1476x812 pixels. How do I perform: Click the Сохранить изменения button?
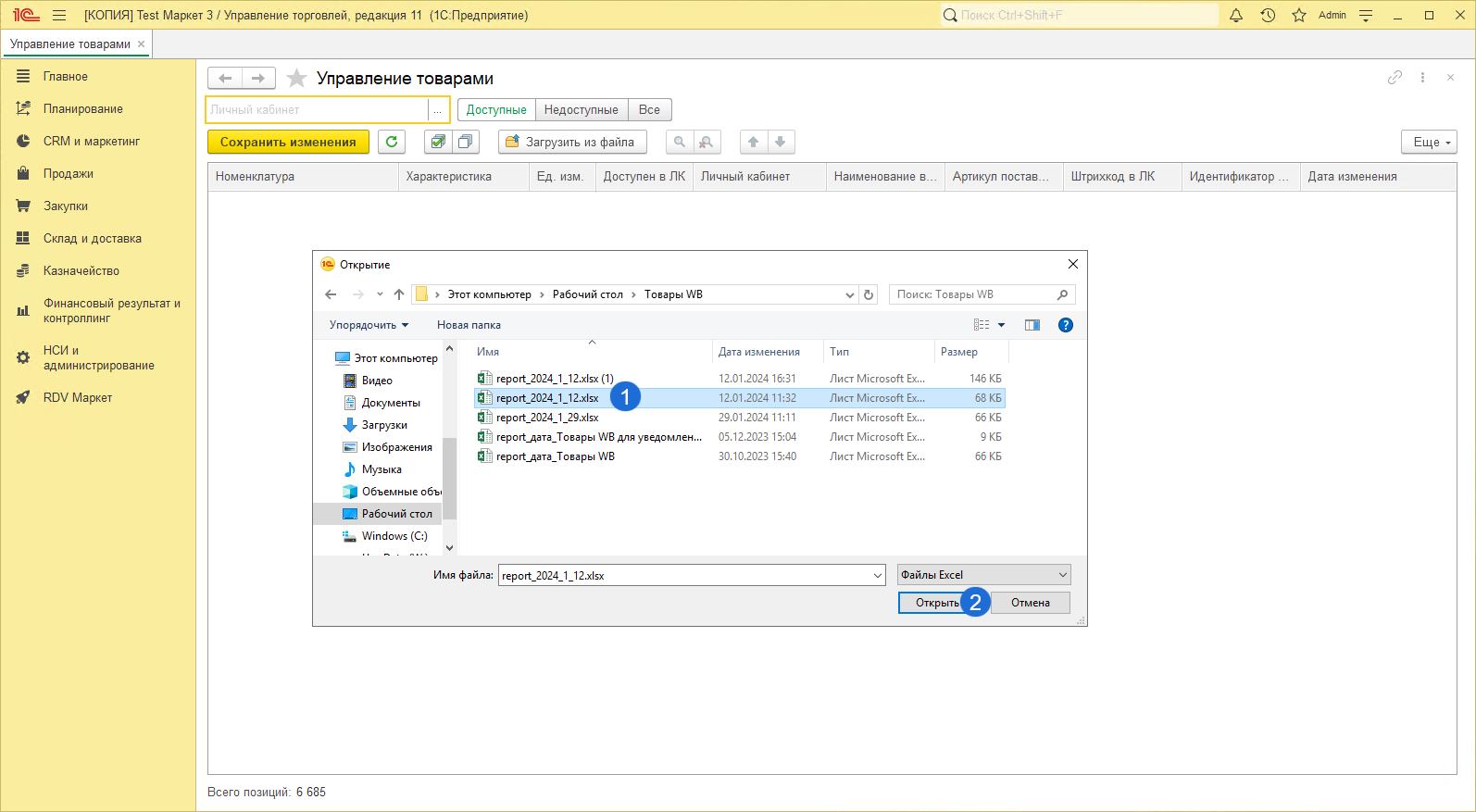point(288,142)
